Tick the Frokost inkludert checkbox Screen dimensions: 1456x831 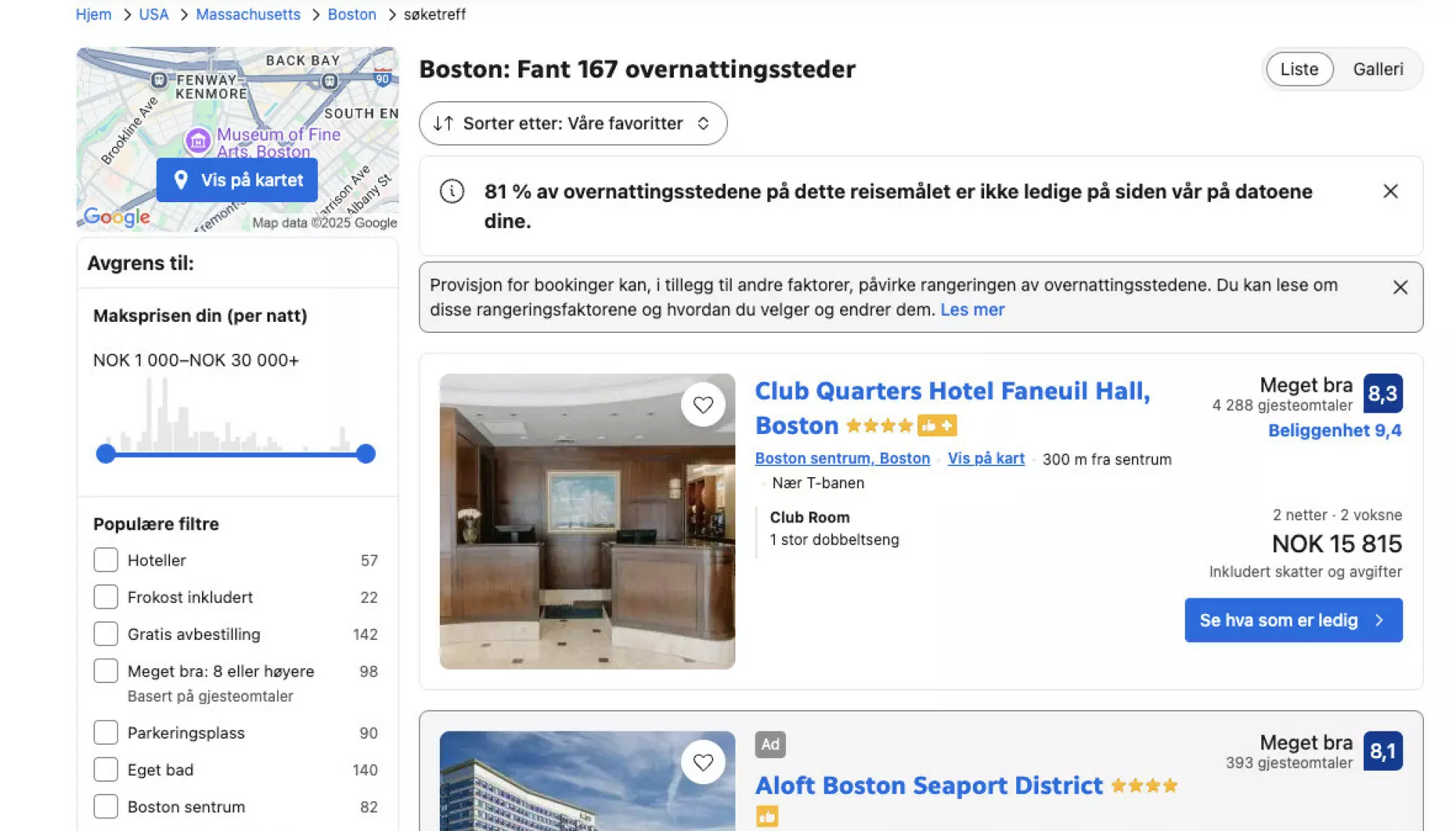[x=105, y=598]
